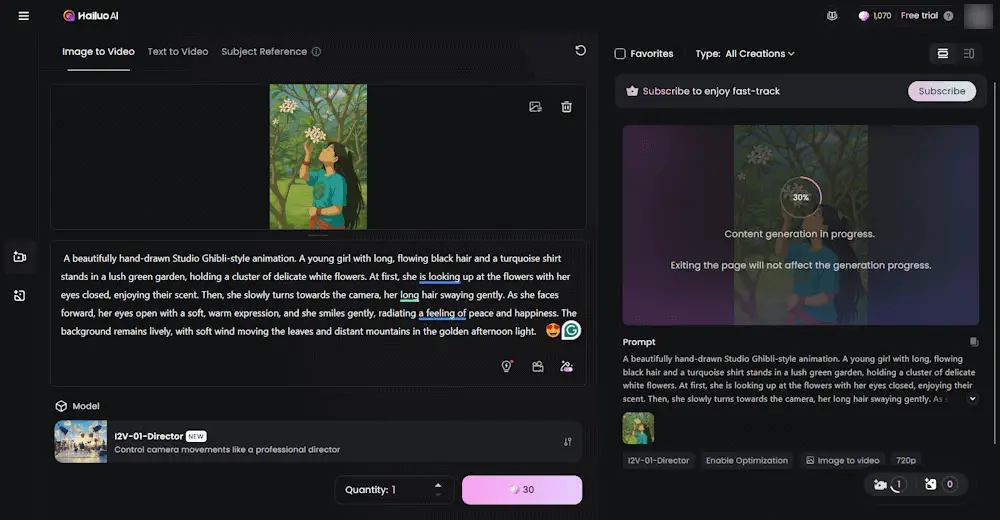Viewport: 1000px width, 520px height.
Task: Click the video creation sidebar icon
Action: (x=20, y=257)
